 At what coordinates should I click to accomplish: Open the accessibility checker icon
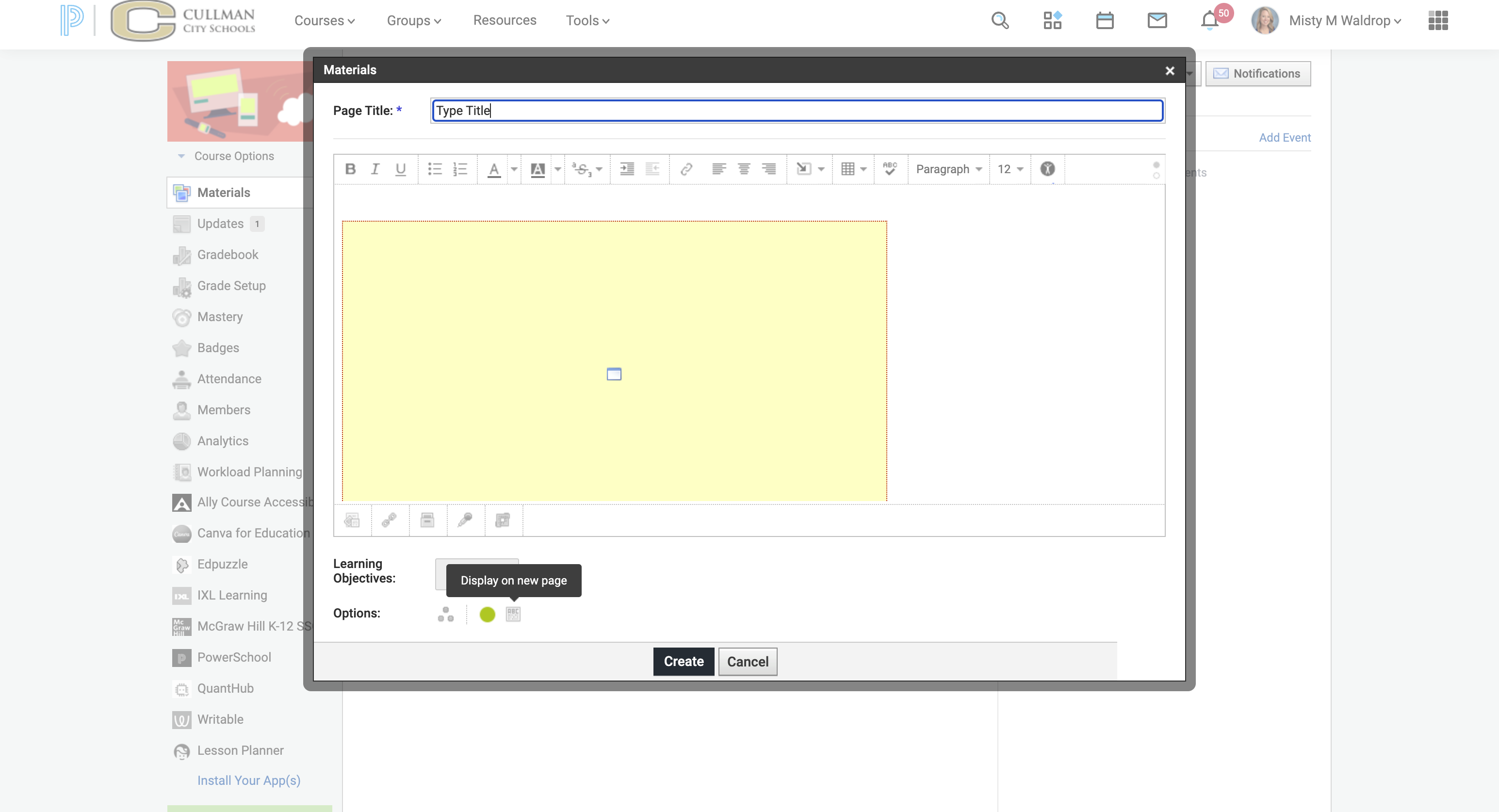[x=1047, y=169]
